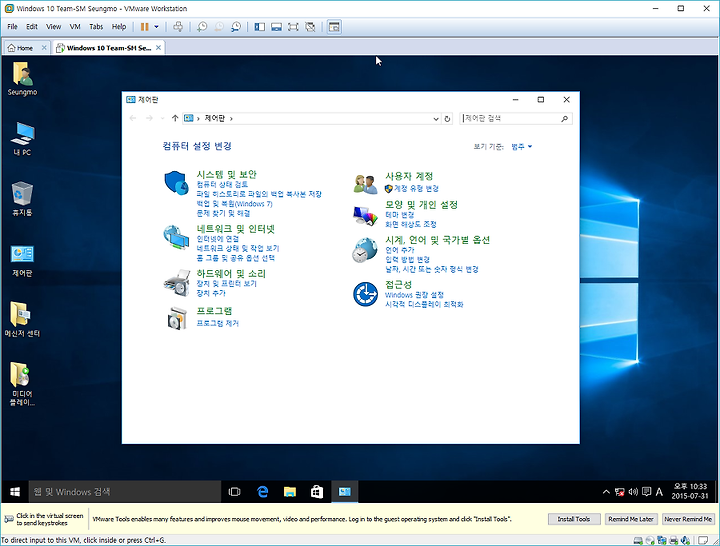Open Task View on guest taskbar
The image size is (720, 546).
coord(234,492)
